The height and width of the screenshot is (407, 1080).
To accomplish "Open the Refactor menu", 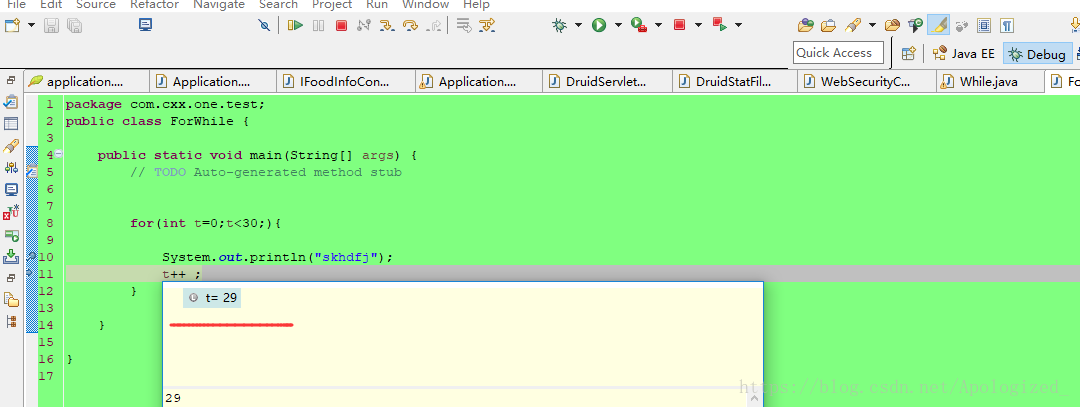I will tap(154, 4).
